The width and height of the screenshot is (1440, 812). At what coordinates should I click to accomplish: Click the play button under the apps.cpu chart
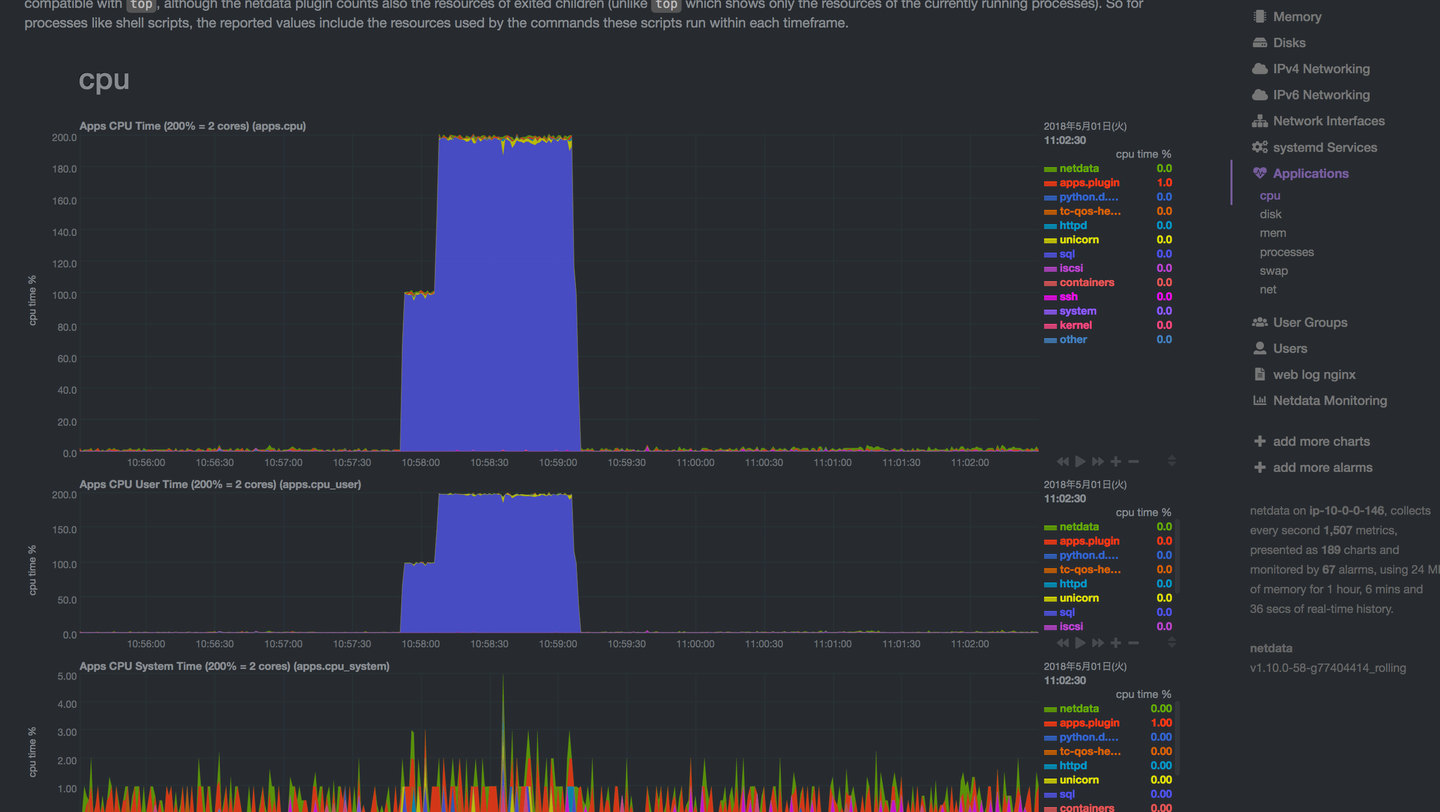click(x=1080, y=461)
